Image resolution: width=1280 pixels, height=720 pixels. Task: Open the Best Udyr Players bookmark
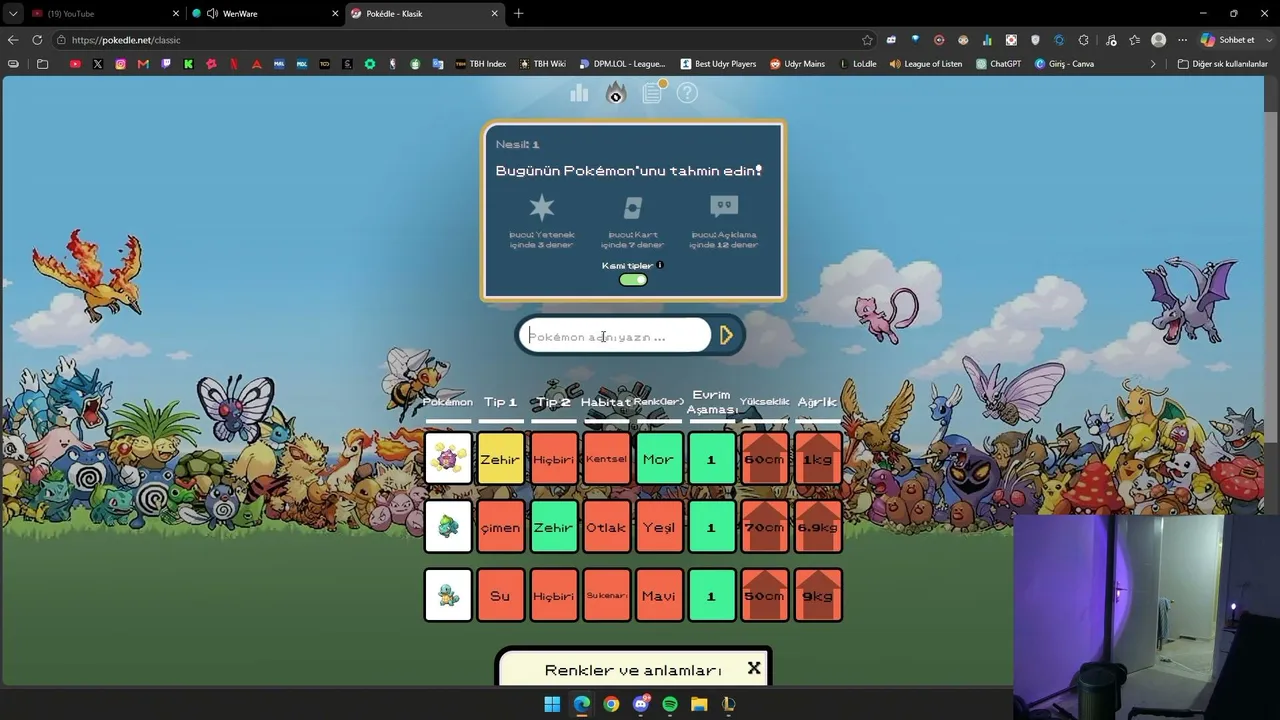pos(718,64)
